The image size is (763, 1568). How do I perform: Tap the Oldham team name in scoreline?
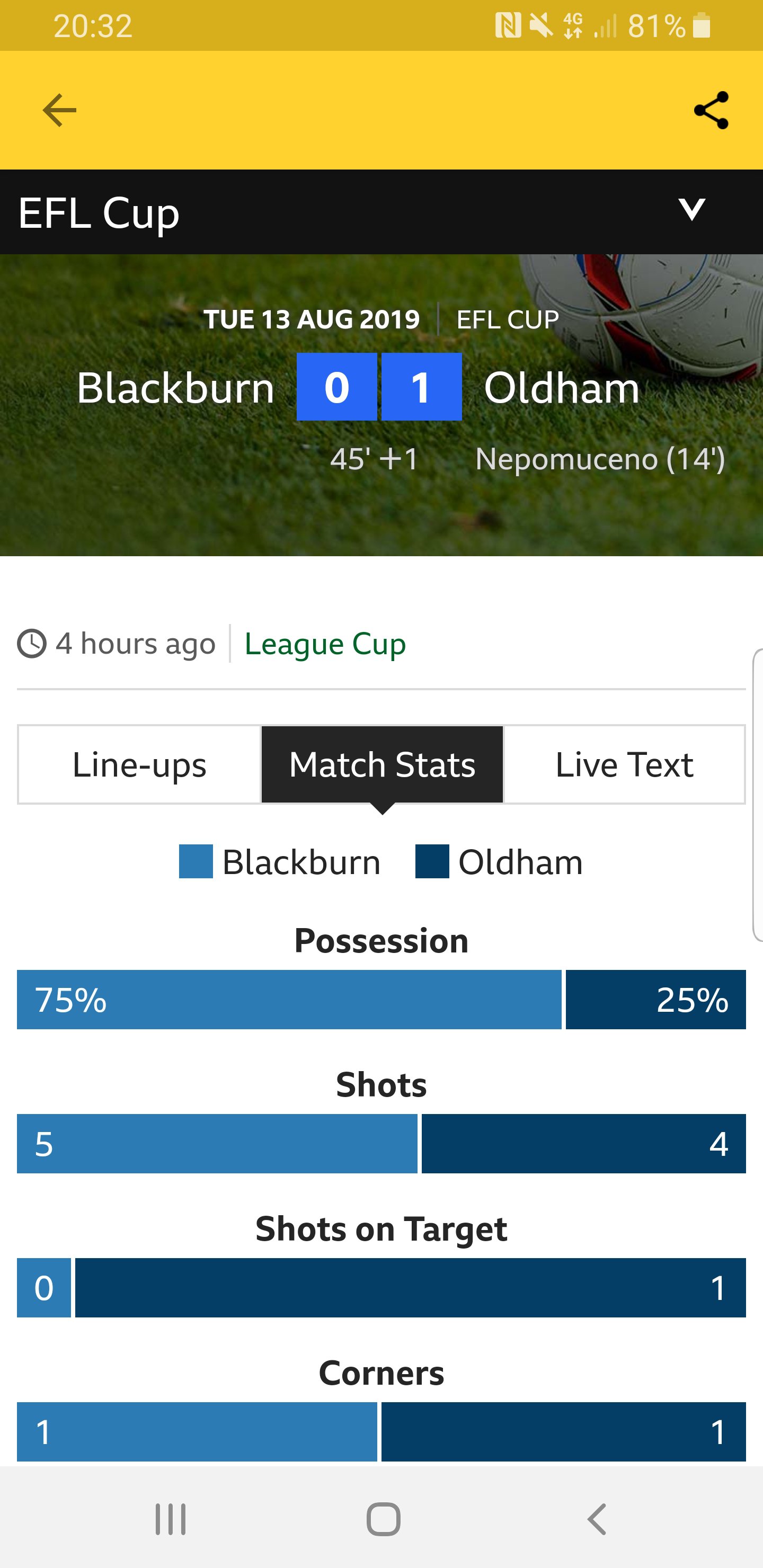pos(562,388)
